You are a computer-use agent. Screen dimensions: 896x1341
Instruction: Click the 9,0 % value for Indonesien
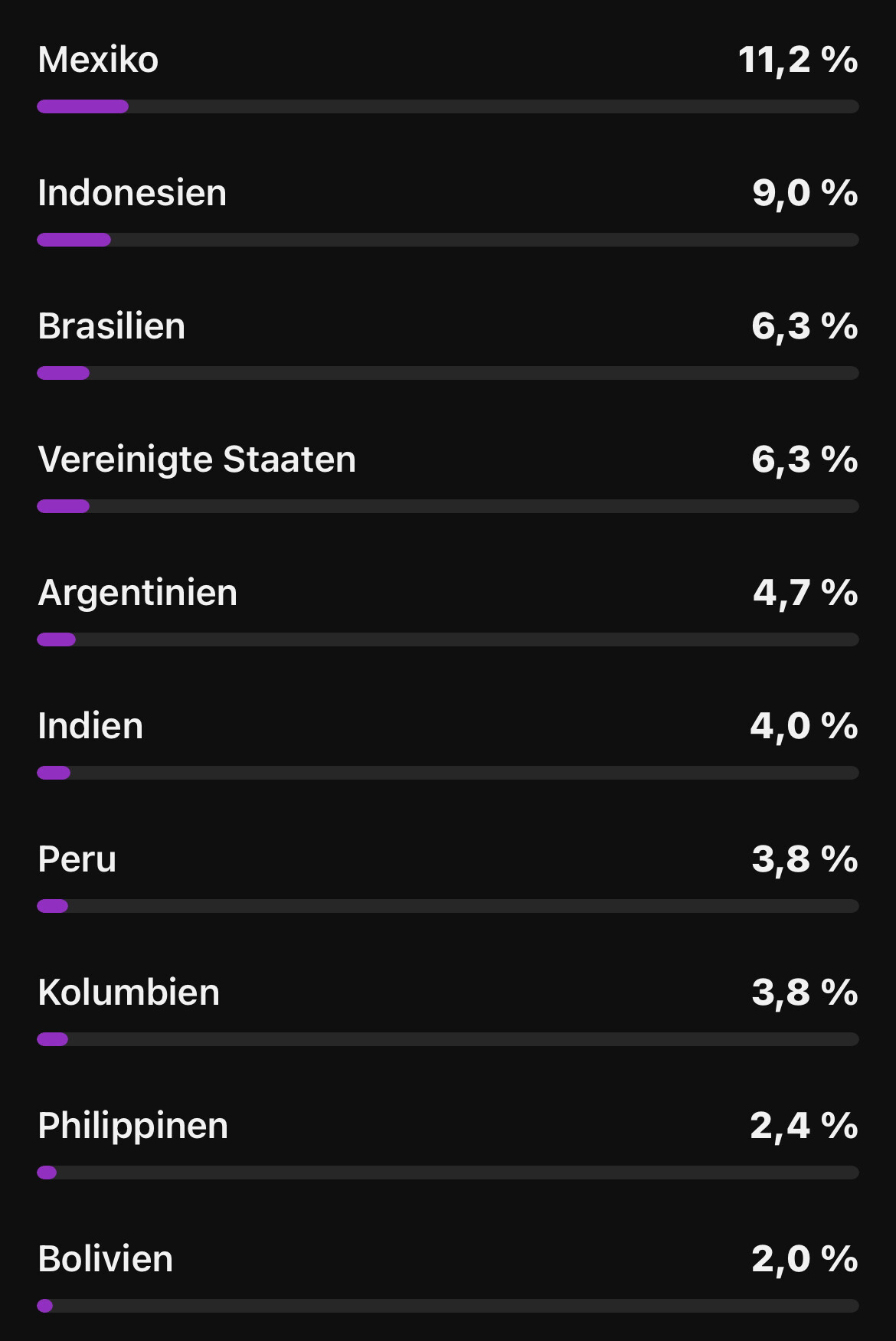pyautogui.click(x=805, y=193)
